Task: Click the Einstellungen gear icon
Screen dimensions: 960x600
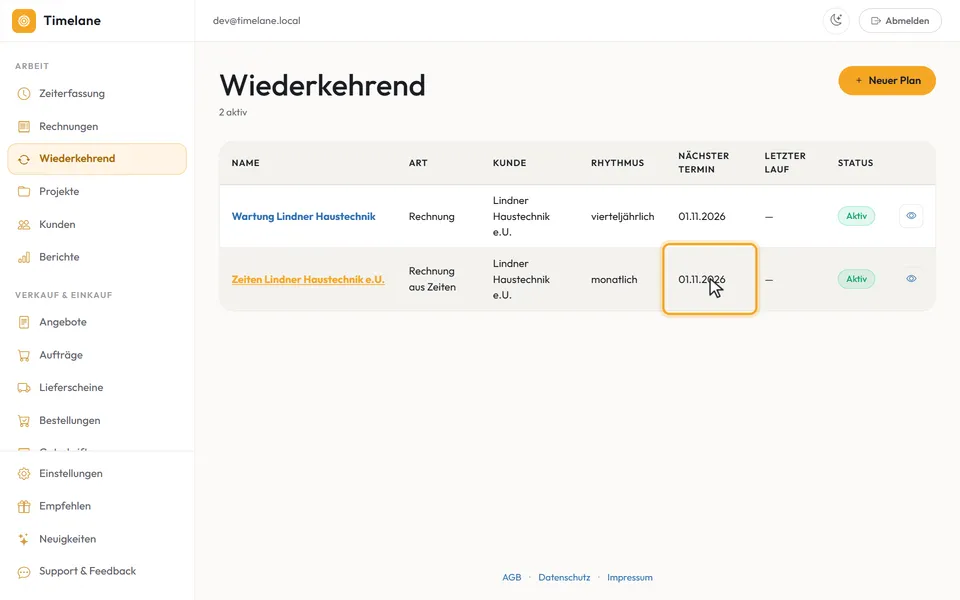Action: tap(24, 474)
